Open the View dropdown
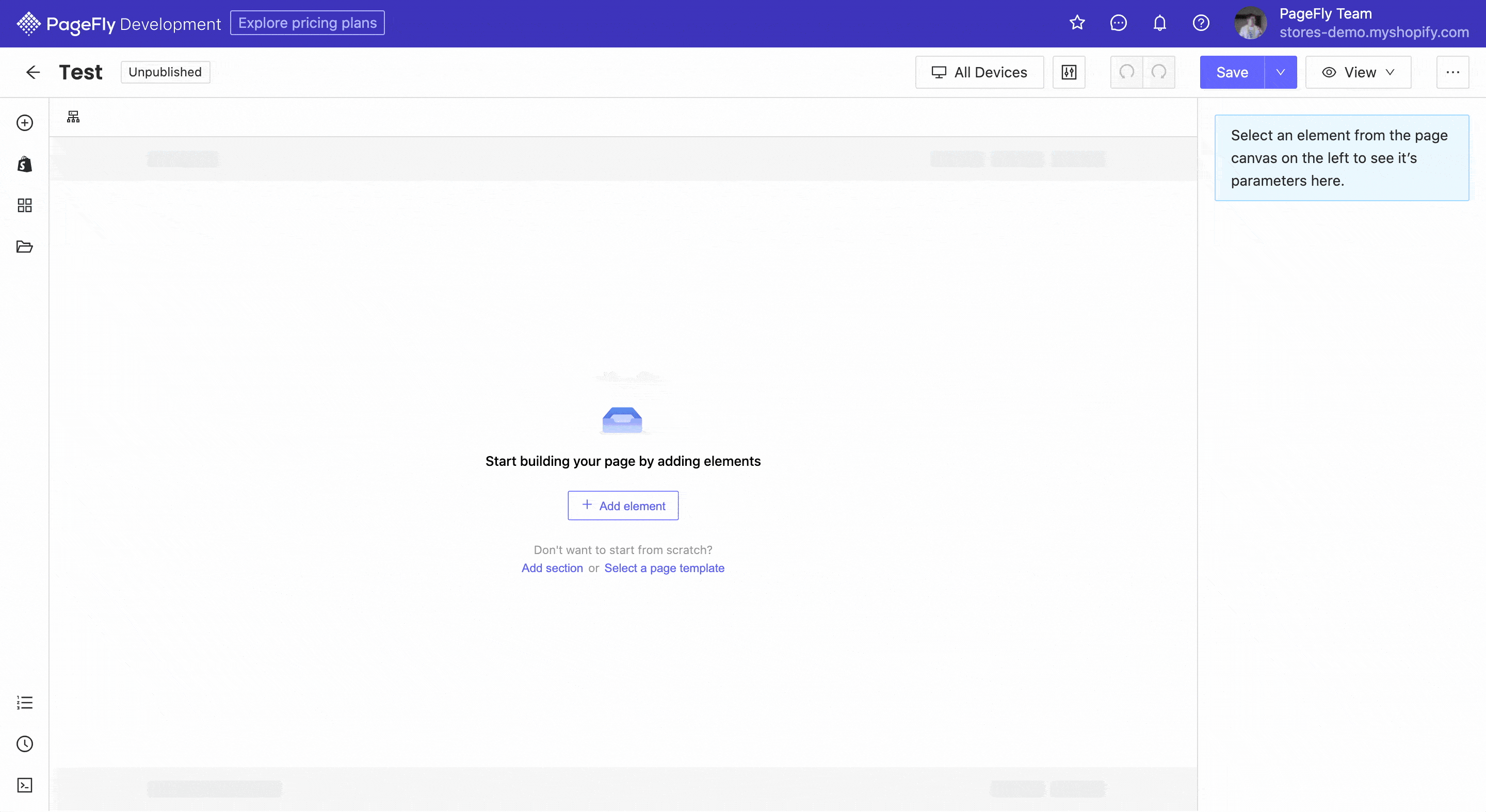The height and width of the screenshot is (812, 1486). [x=1359, y=72]
